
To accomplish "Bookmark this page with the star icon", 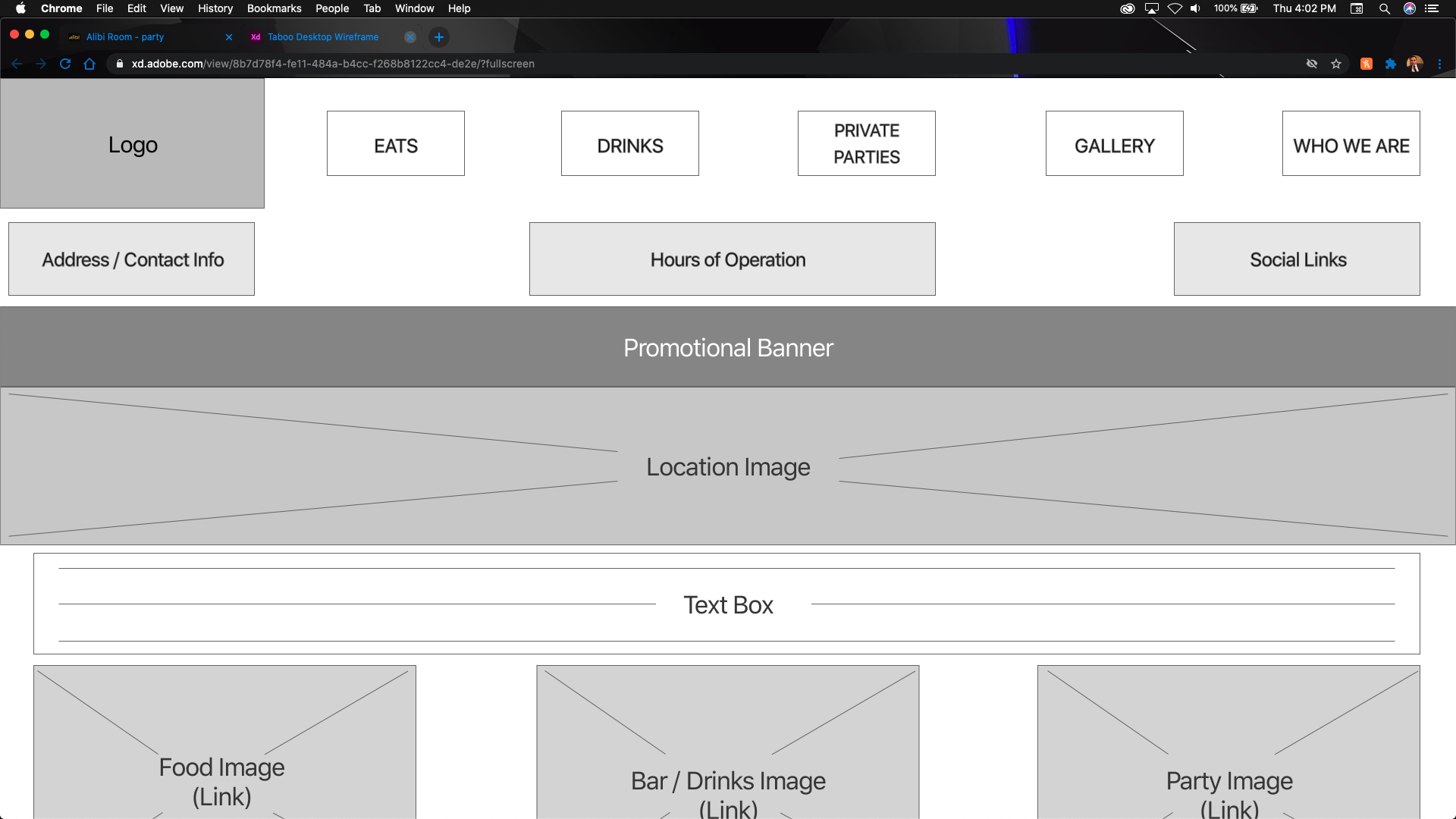I will pos(1336,64).
